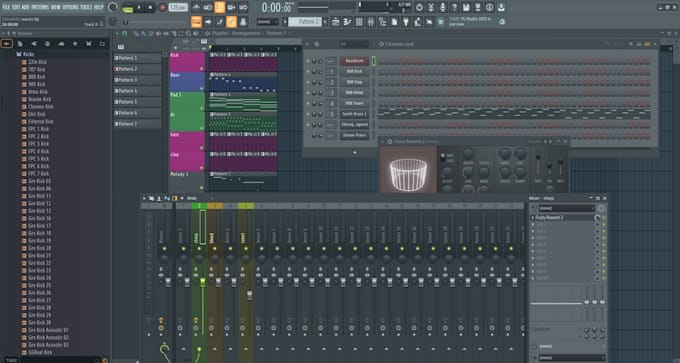Open the VIEW menu
The width and height of the screenshot is (680, 363).
56,7
